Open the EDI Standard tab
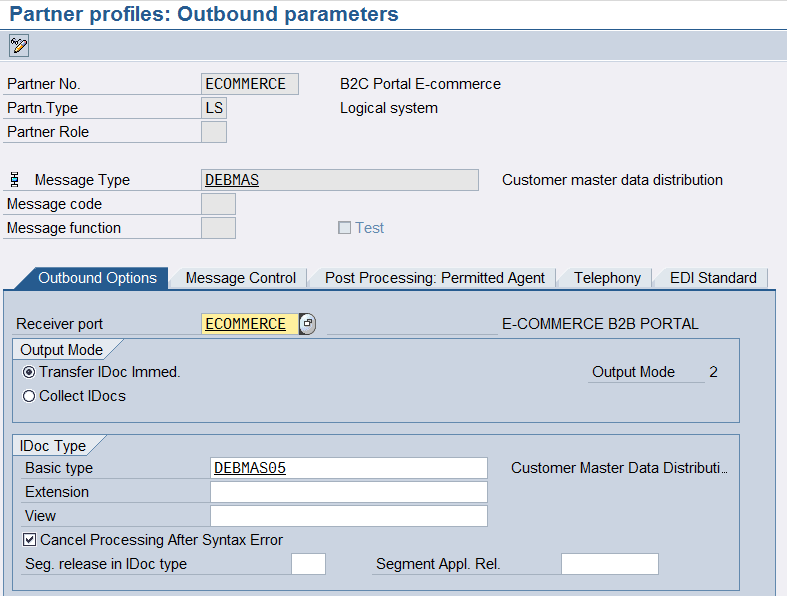Screen dimensions: 787x596 713,278
